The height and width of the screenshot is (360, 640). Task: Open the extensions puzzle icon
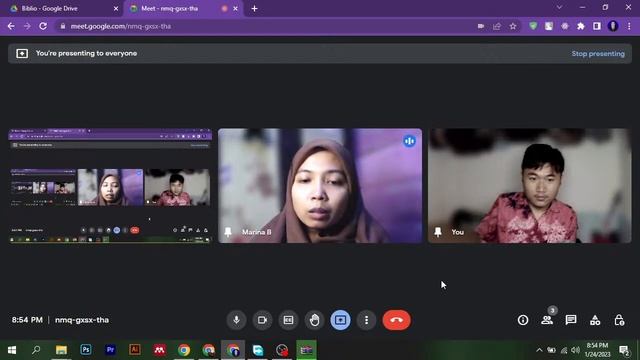pyautogui.click(x=580, y=26)
